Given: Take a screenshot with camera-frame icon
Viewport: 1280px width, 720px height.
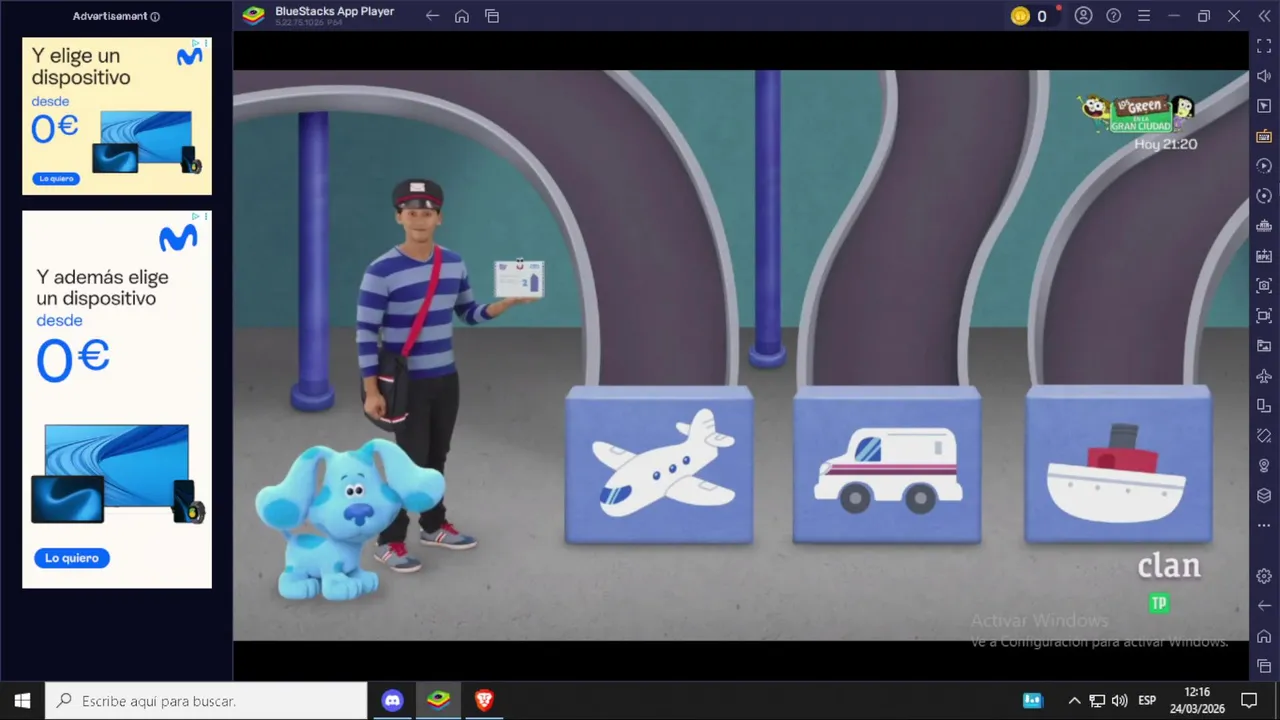Looking at the screenshot, I should [x=1264, y=286].
